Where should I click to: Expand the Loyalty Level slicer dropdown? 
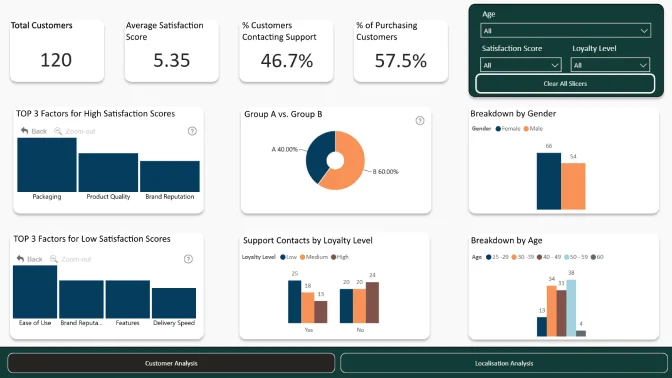[610, 65]
